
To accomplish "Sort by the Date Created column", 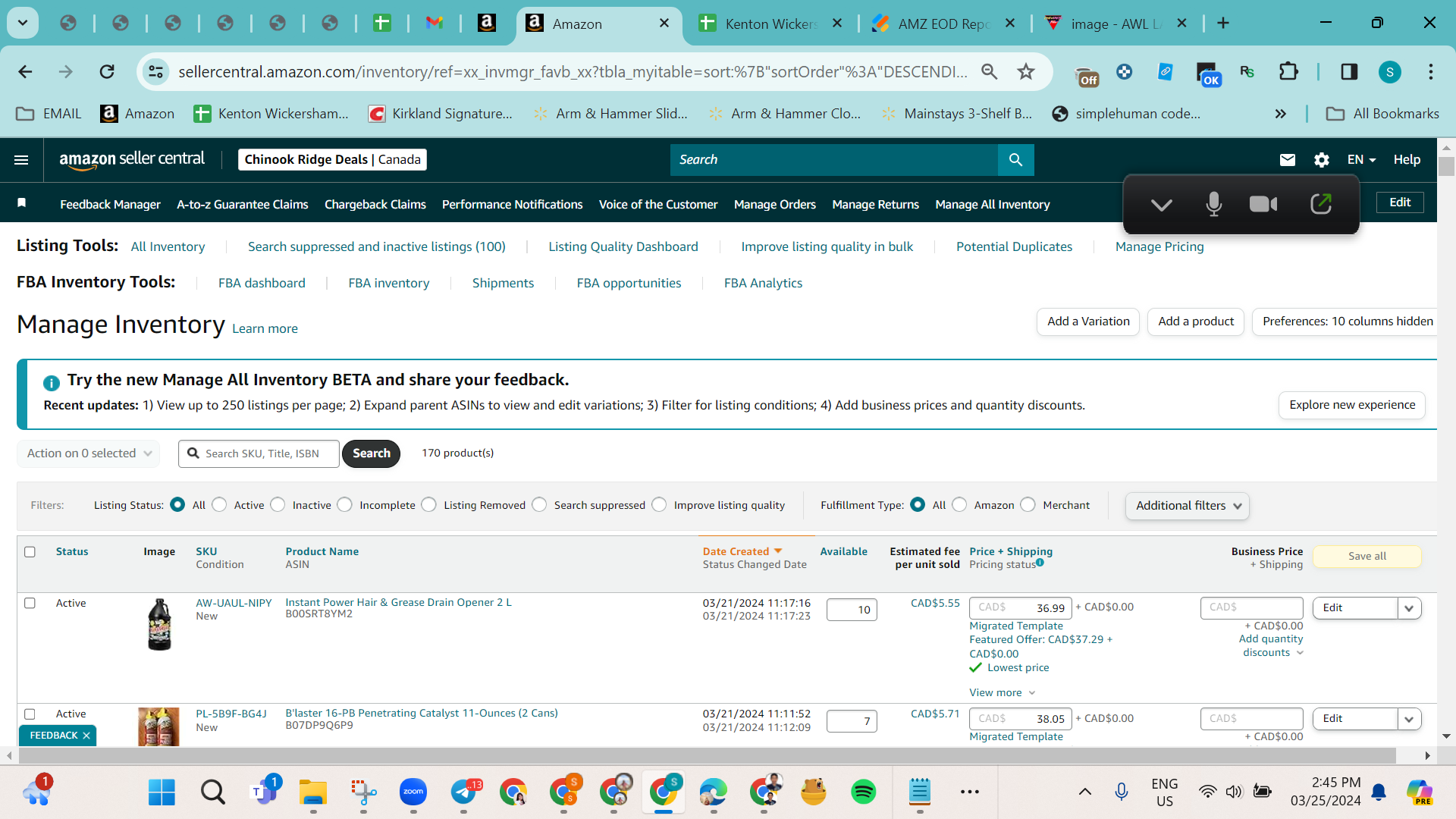I will [x=742, y=552].
